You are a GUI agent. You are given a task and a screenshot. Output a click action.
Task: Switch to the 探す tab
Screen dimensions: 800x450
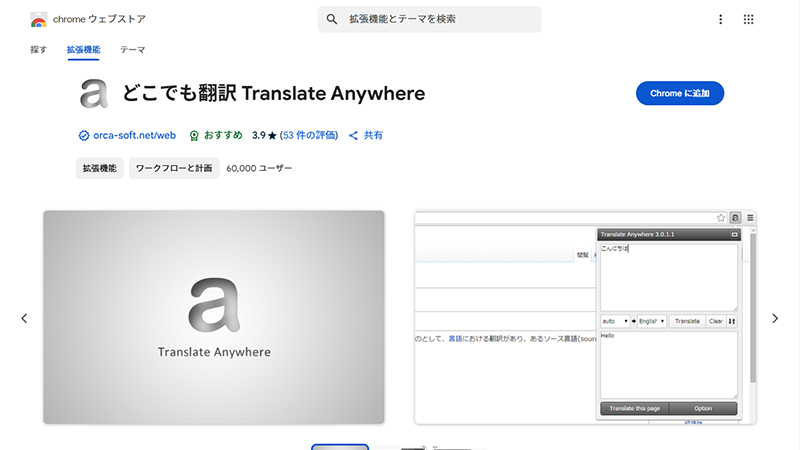(x=39, y=49)
